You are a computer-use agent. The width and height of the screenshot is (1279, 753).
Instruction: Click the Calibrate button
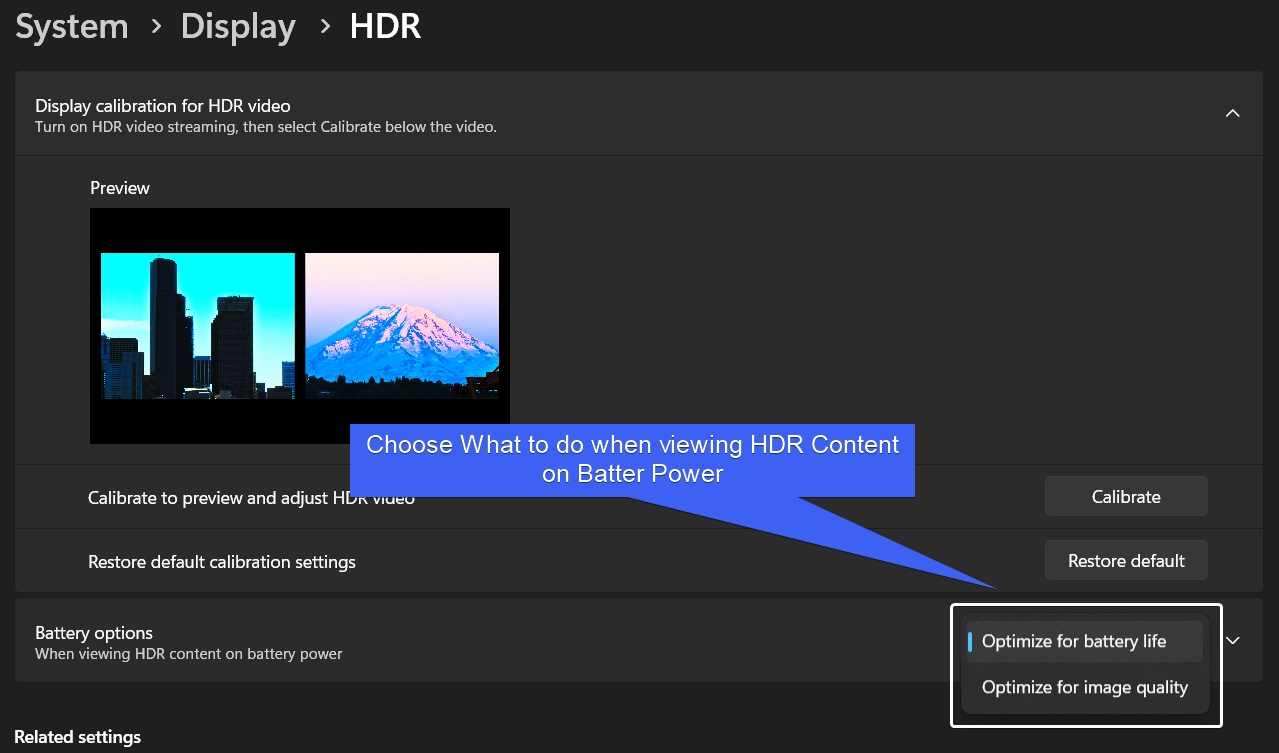1126,496
